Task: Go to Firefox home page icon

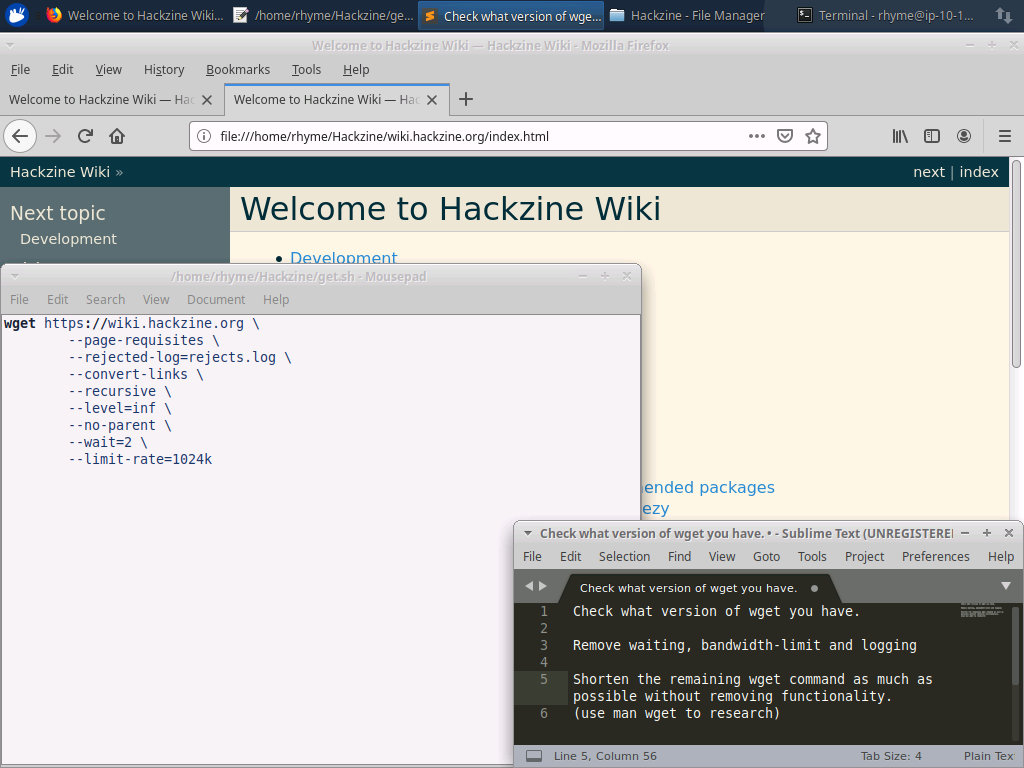Action: pos(117,136)
